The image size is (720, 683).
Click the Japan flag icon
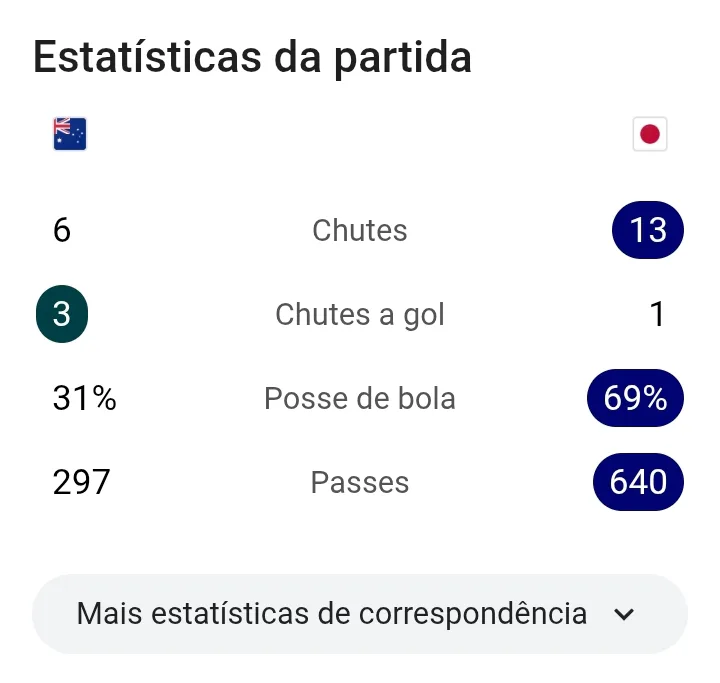pyautogui.click(x=650, y=134)
